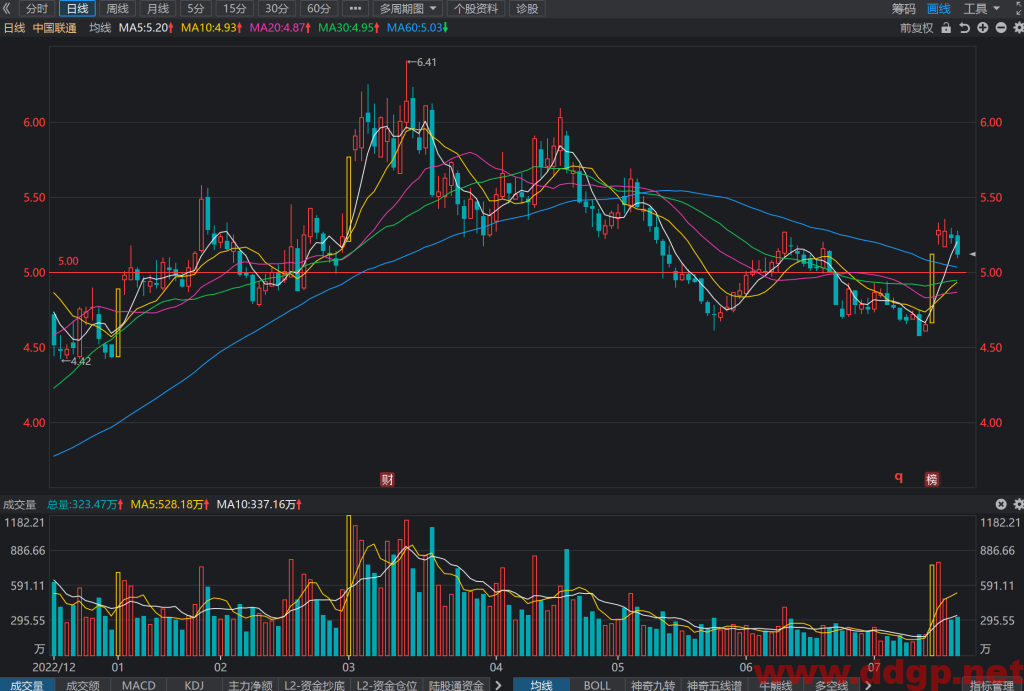Click the 4.42 low price annotation
The width and height of the screenshot is (1024, 691).
point(76,361)
